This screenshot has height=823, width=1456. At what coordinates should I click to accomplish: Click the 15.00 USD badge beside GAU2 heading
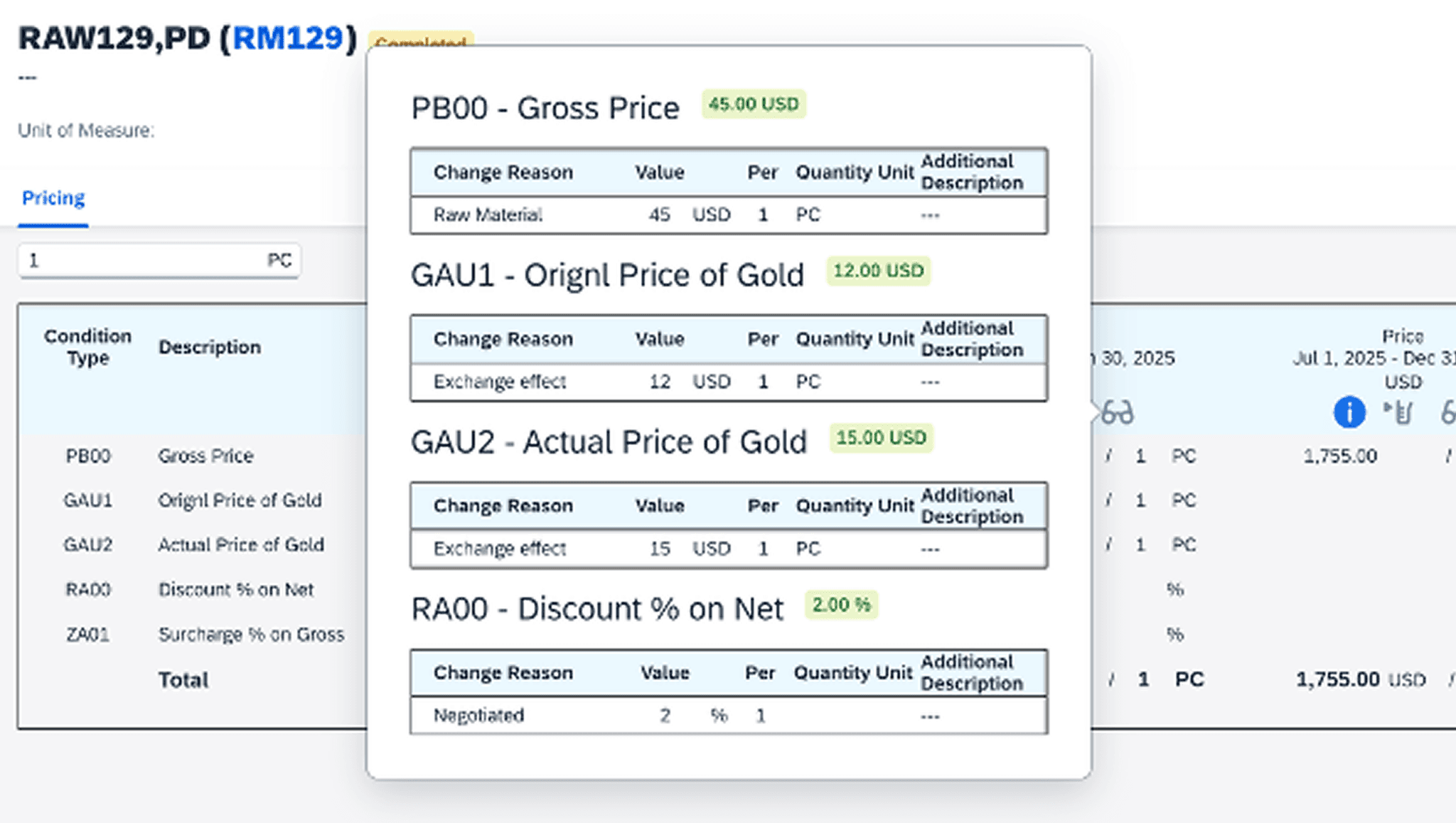[x=881, y=438]
